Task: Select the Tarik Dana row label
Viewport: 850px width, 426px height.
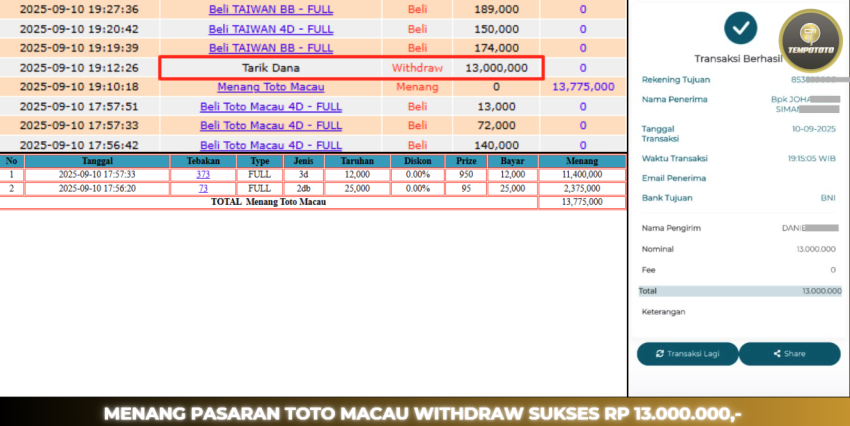Action: coord(271,68)
